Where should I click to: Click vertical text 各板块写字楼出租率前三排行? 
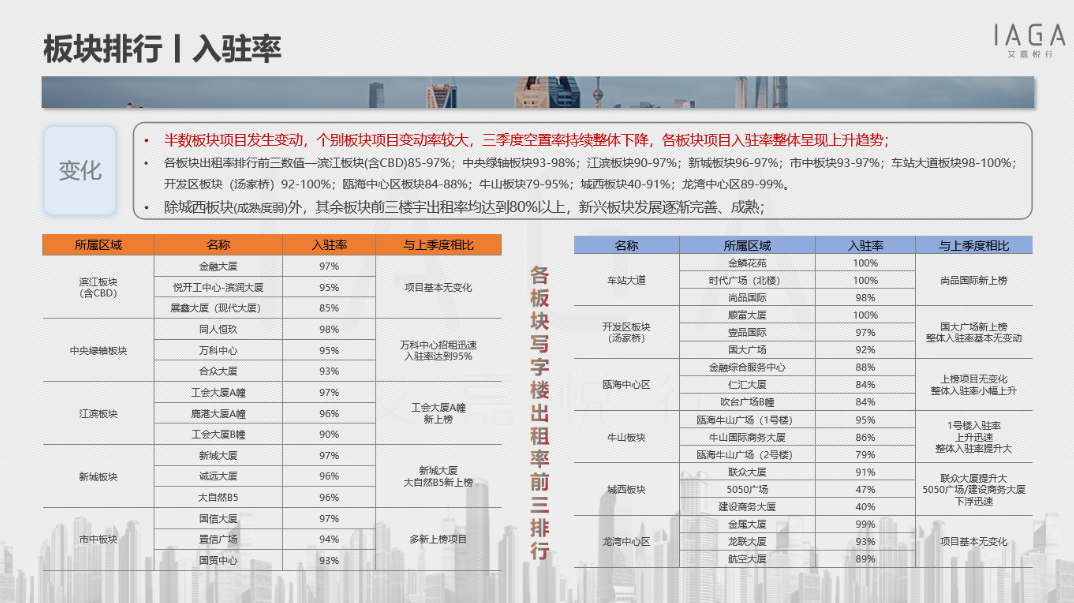click(x=539, y=413)
